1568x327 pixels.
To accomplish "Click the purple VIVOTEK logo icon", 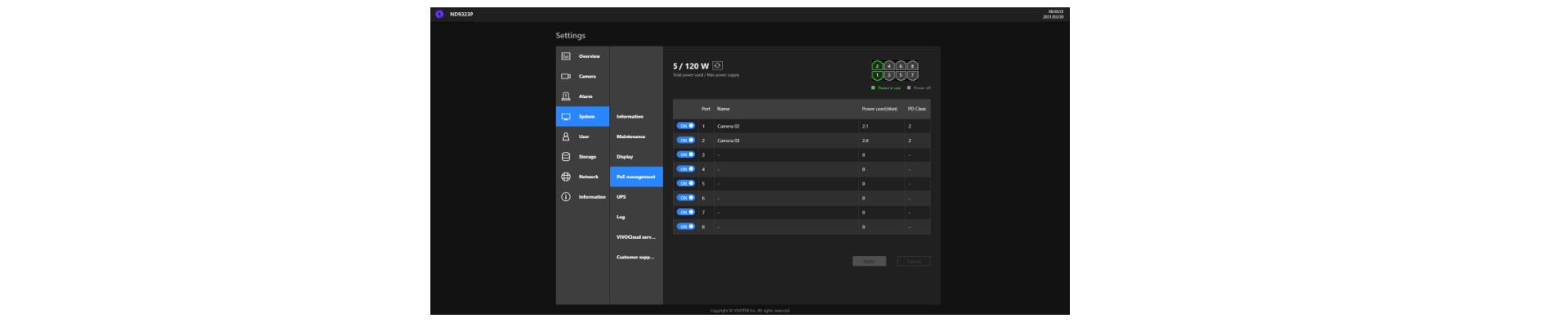I will [439, 14].
